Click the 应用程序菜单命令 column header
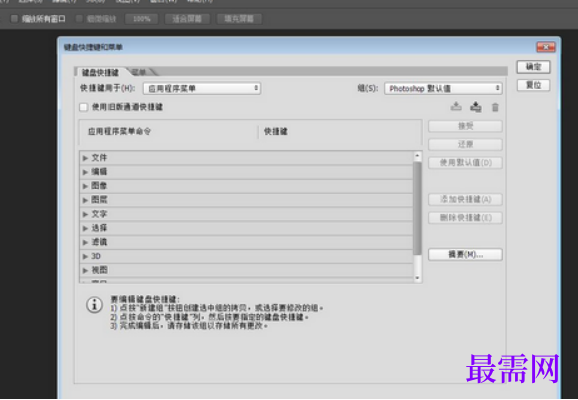 click(119, 132)
